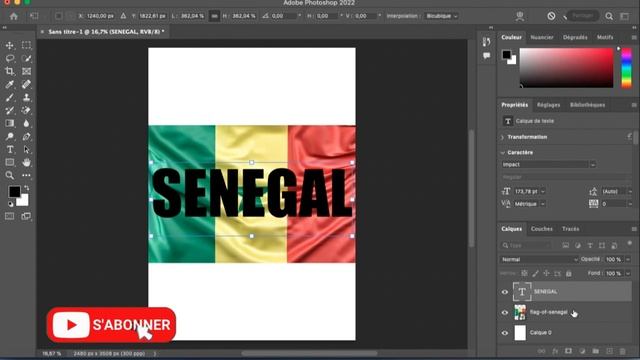Reset default foreground and background colors
Image resolution: width=640 pixels, height=360 pixels.
tap(11, 204)
